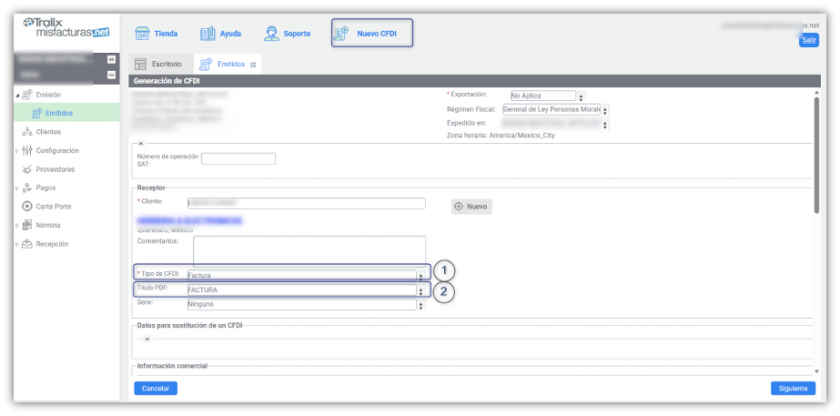The height and width of the screenshot is (416, 840).
Task: Select Emitidos in the sidebar tree
Action: 58,113
